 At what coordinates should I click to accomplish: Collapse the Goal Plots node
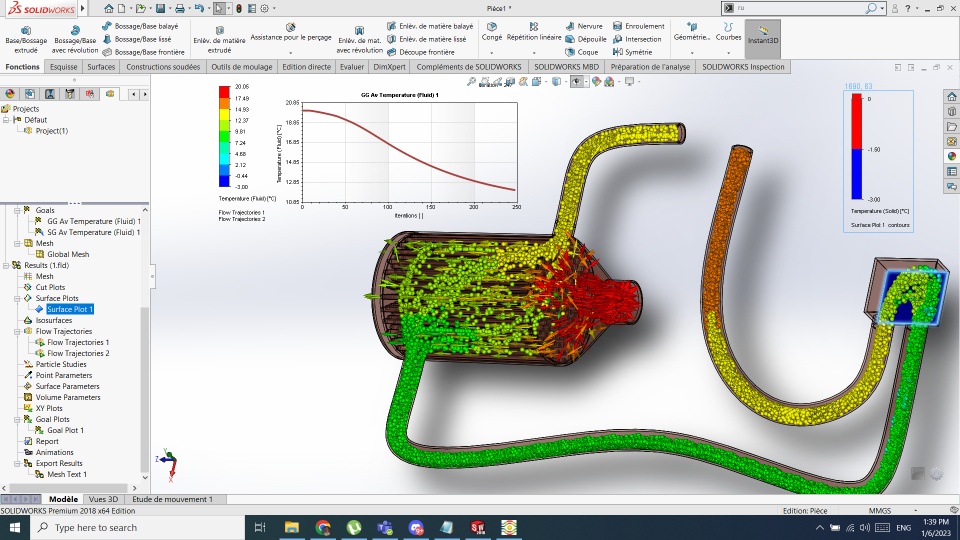[x=17, y=419]
